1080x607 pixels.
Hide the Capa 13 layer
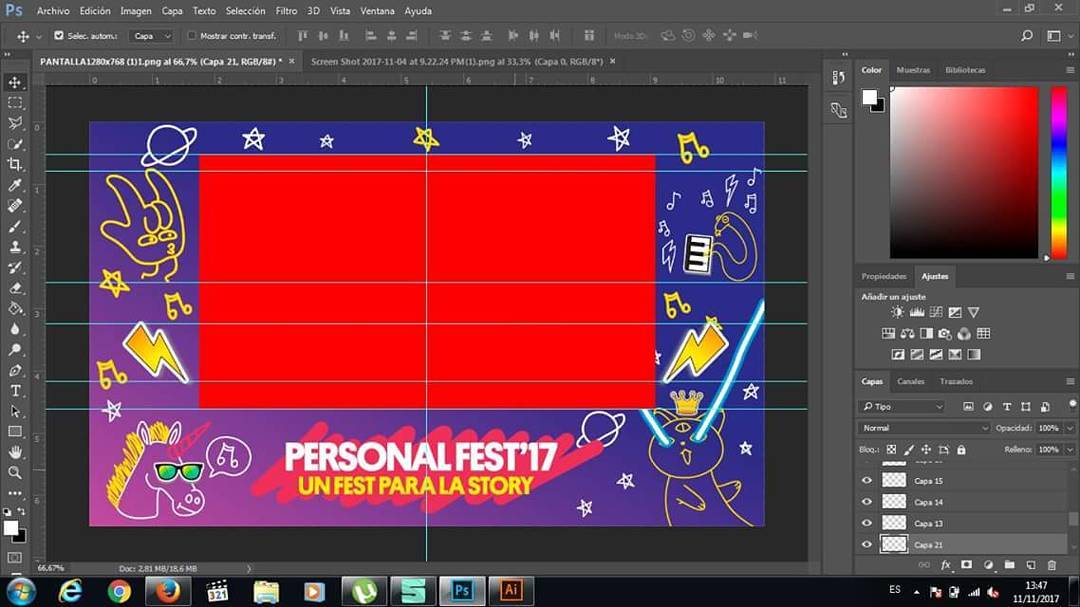pos(866,524)
